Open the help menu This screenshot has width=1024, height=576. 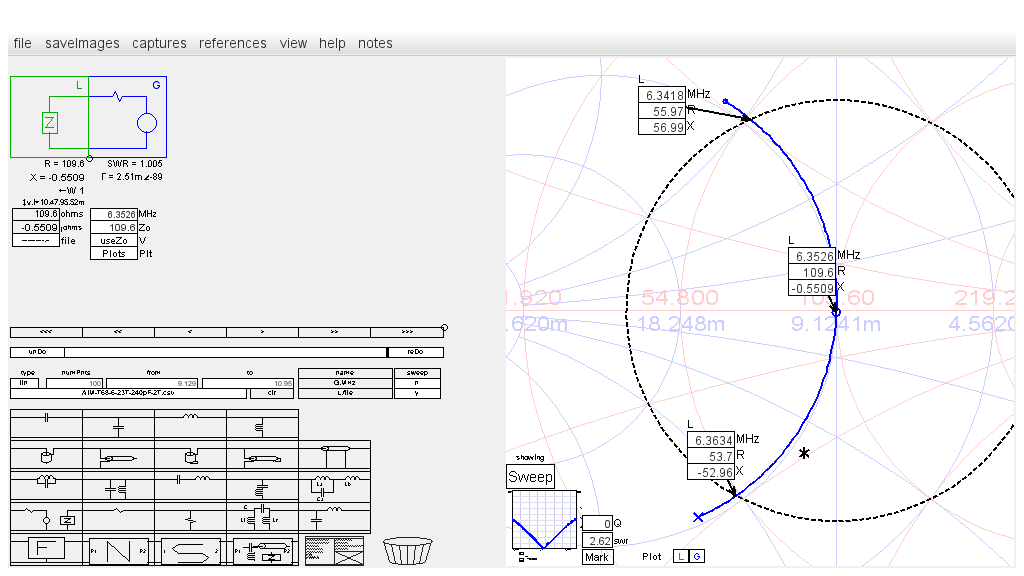(332, 43)
